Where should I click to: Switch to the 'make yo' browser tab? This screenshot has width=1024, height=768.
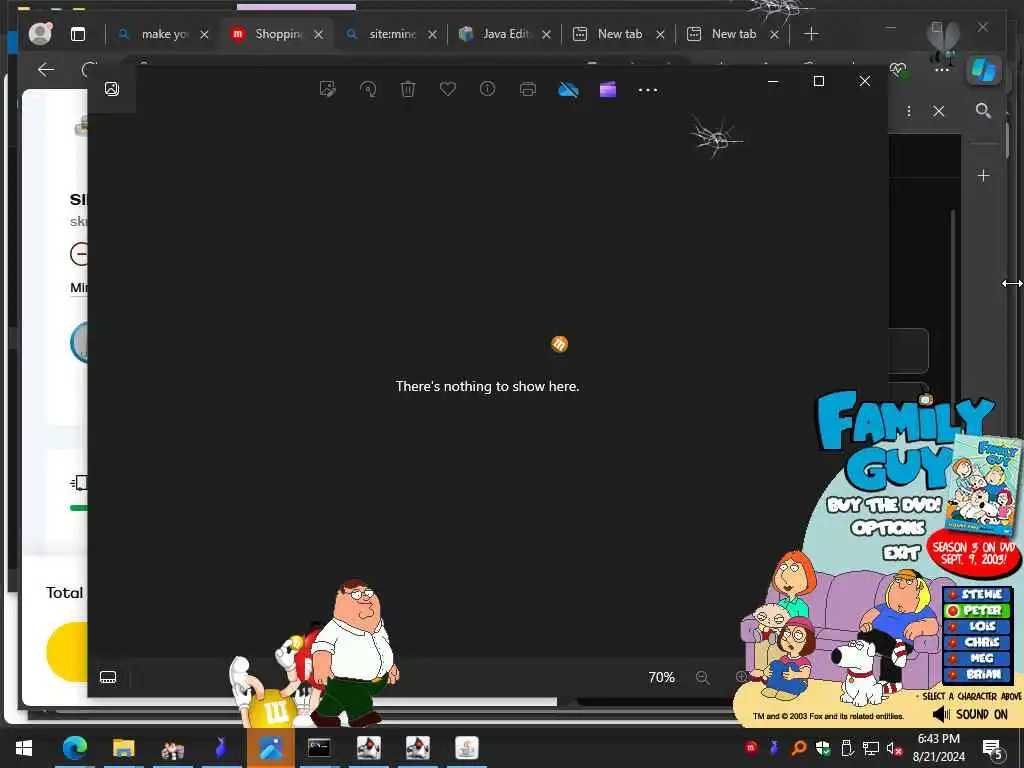tap(165, 34)
